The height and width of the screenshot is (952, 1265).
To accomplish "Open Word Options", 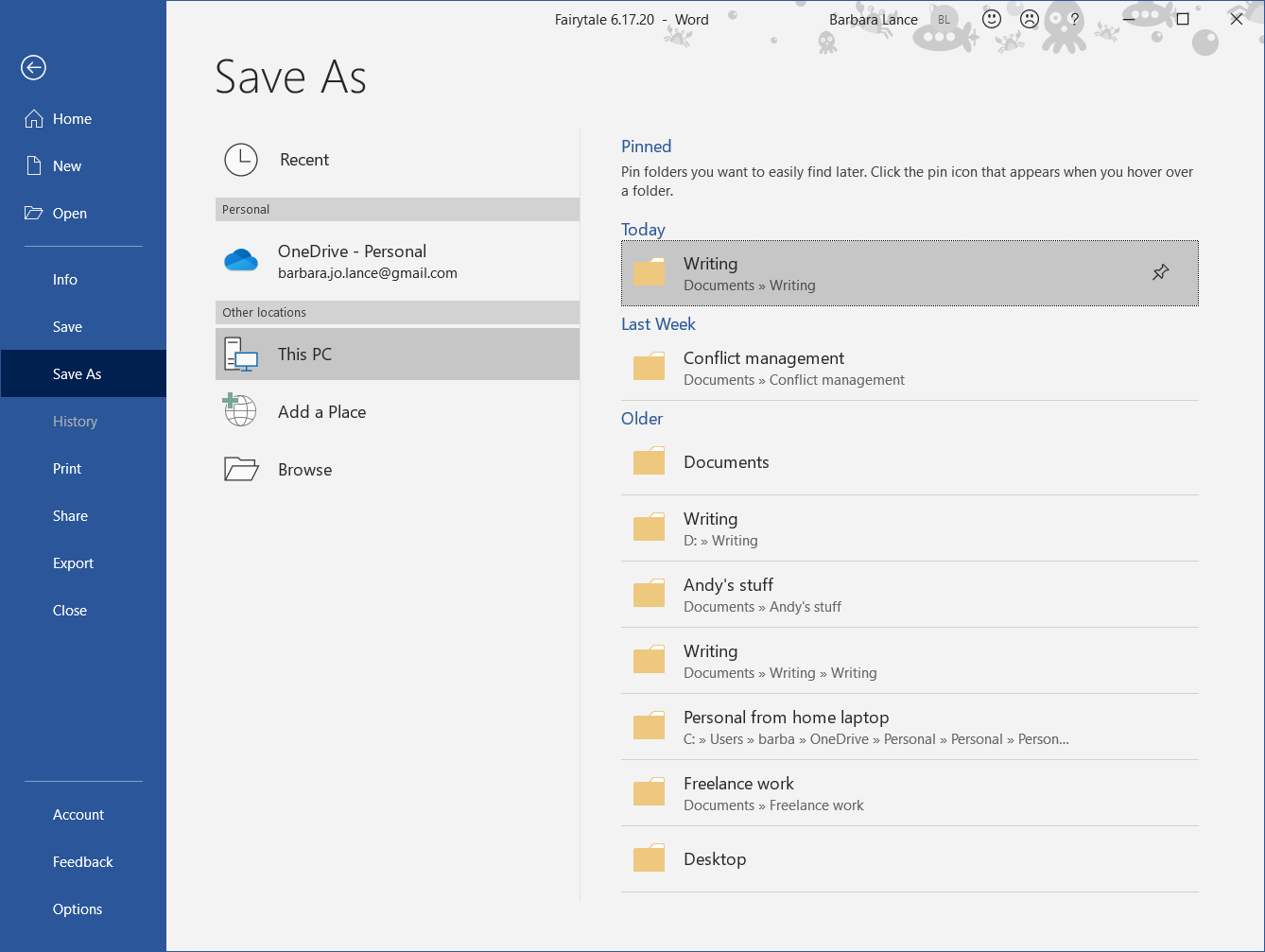I will click(83, 909).
